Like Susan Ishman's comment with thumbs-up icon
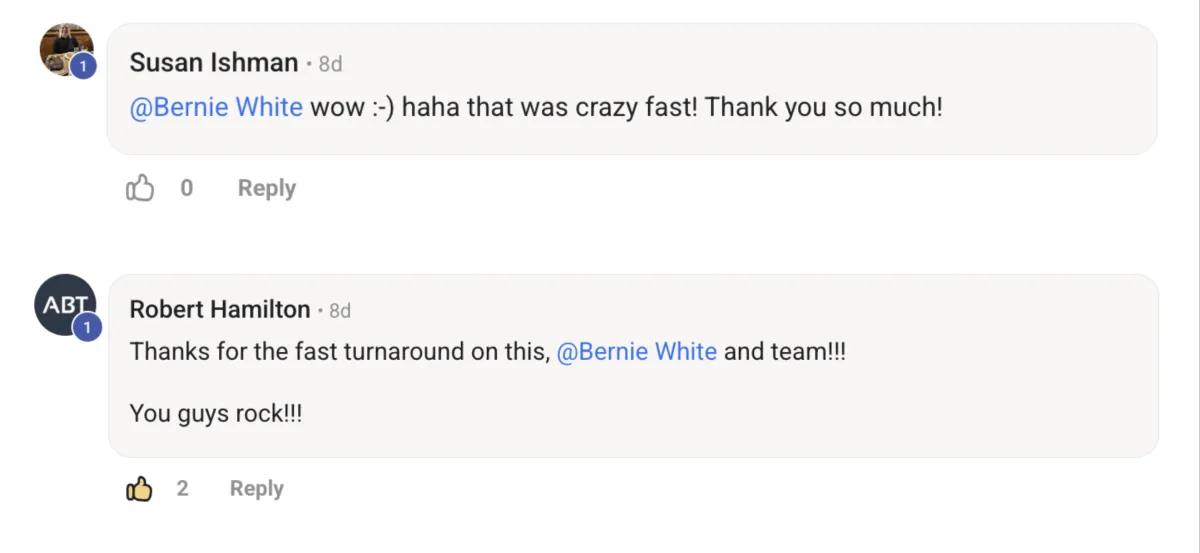Image resolution: width=1200 pixels, height=553 pixels. 140,188
